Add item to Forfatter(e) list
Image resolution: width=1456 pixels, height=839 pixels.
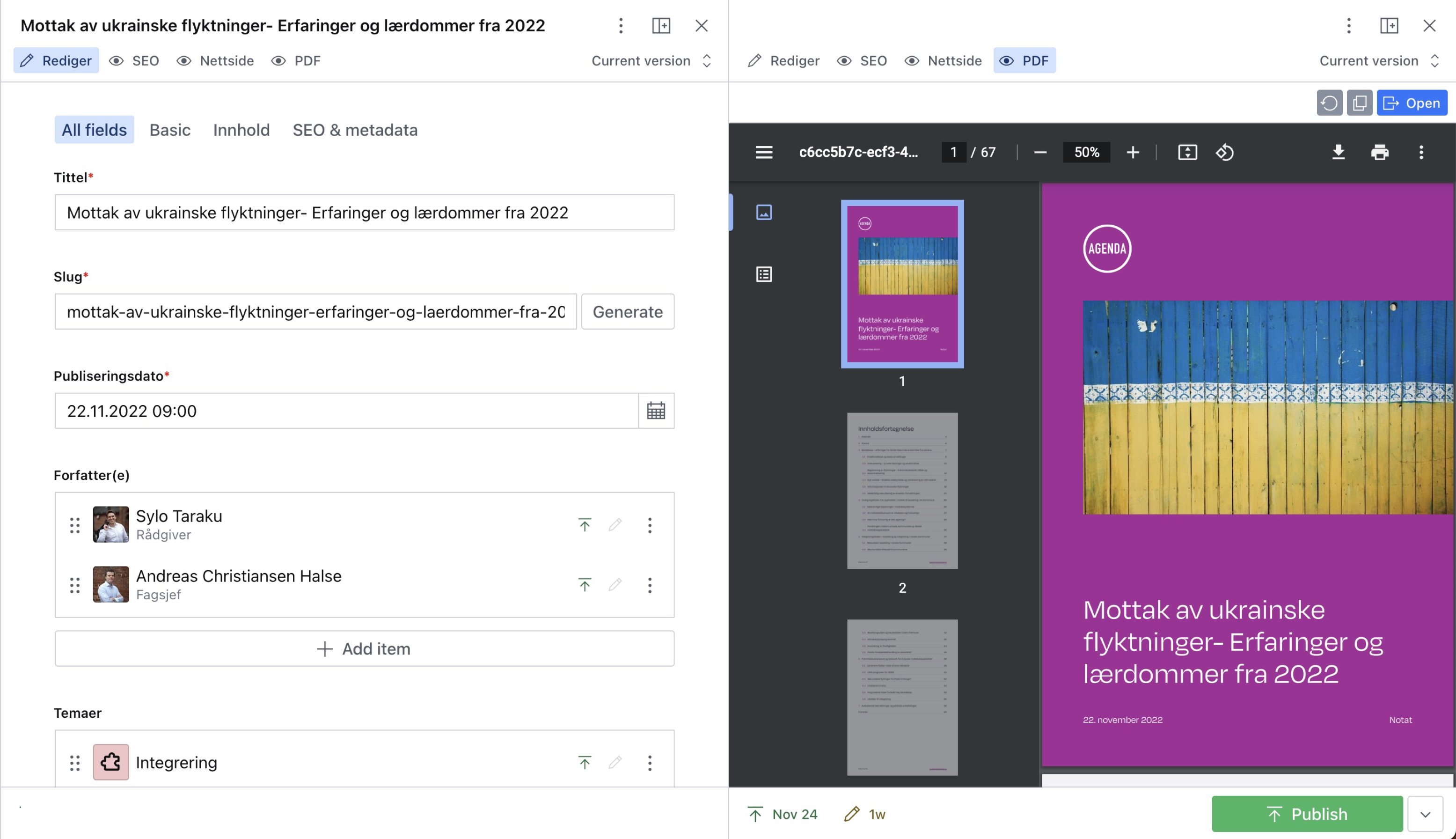(x=364, y=649)
